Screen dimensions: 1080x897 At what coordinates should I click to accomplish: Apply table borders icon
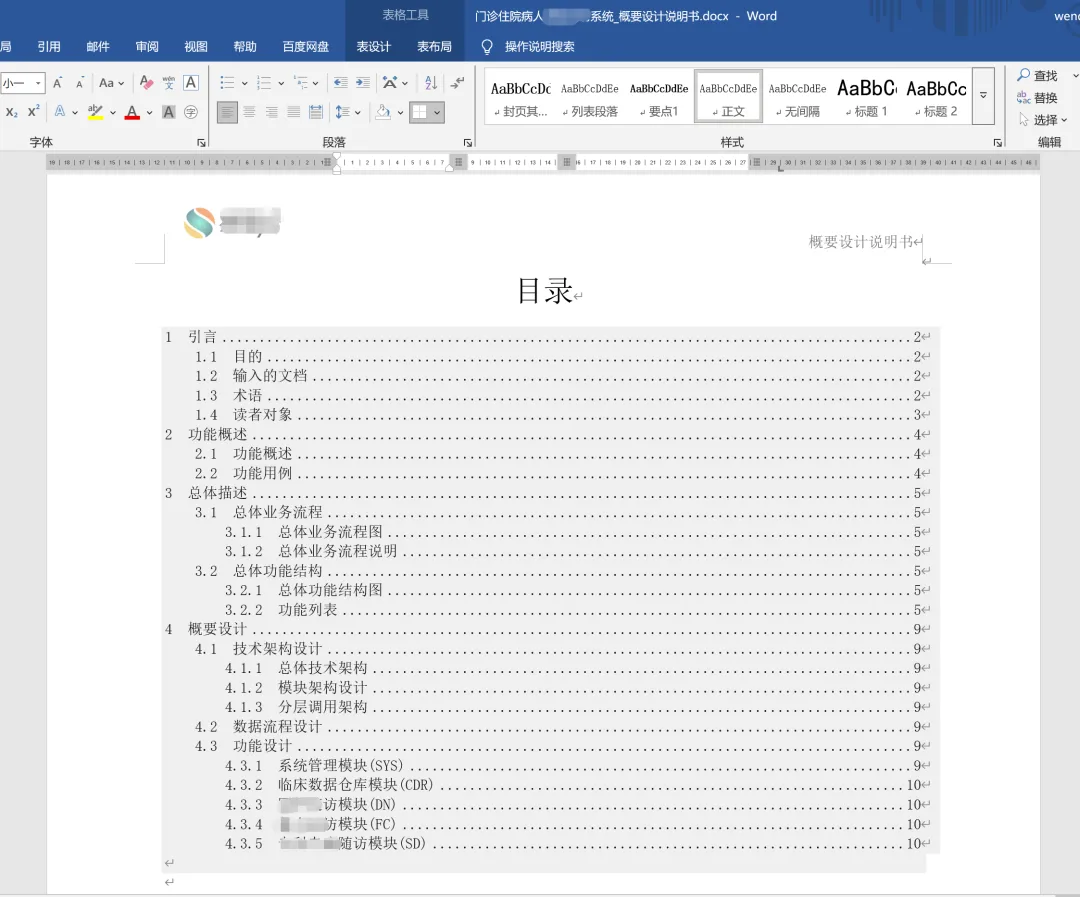tap(419, 112)
